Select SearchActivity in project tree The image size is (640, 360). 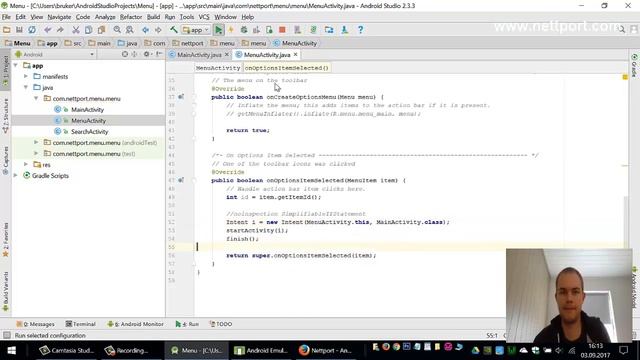click(x=89, y=131)
